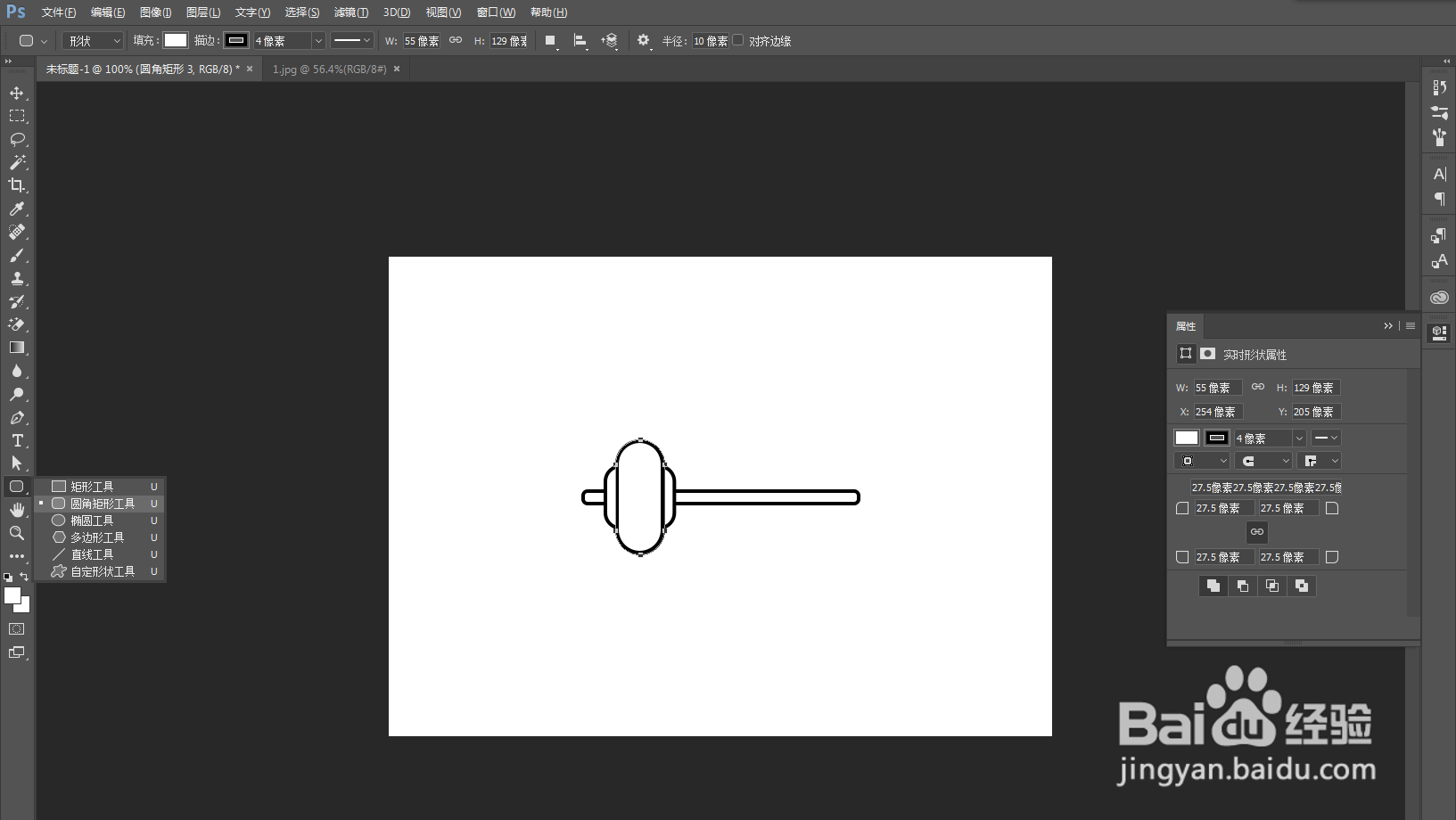
Task: Select the mask icon in Properties panel
Action: 1207,354
